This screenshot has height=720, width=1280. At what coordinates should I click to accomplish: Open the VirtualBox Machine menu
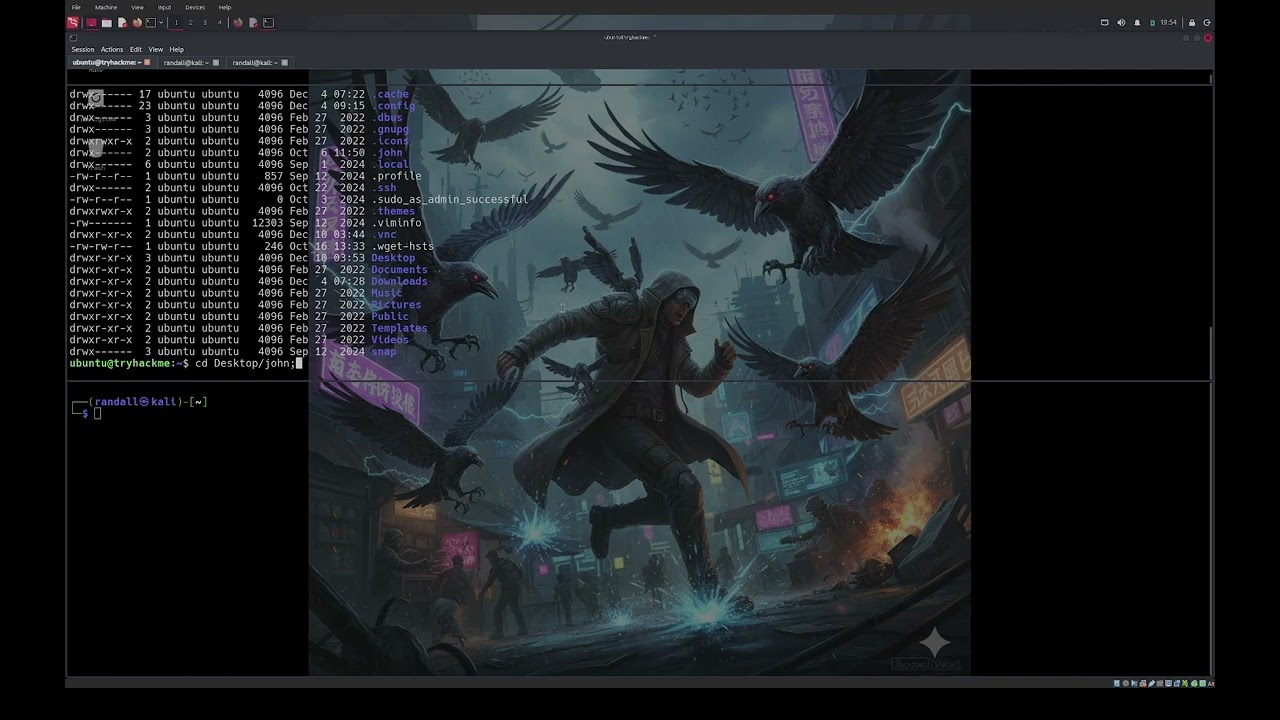coord(106,7)
